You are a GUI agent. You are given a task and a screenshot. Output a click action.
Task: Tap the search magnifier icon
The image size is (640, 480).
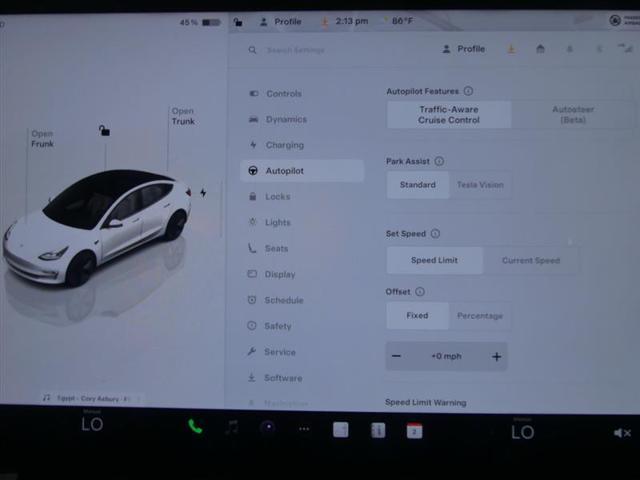[x=253, y=50]
